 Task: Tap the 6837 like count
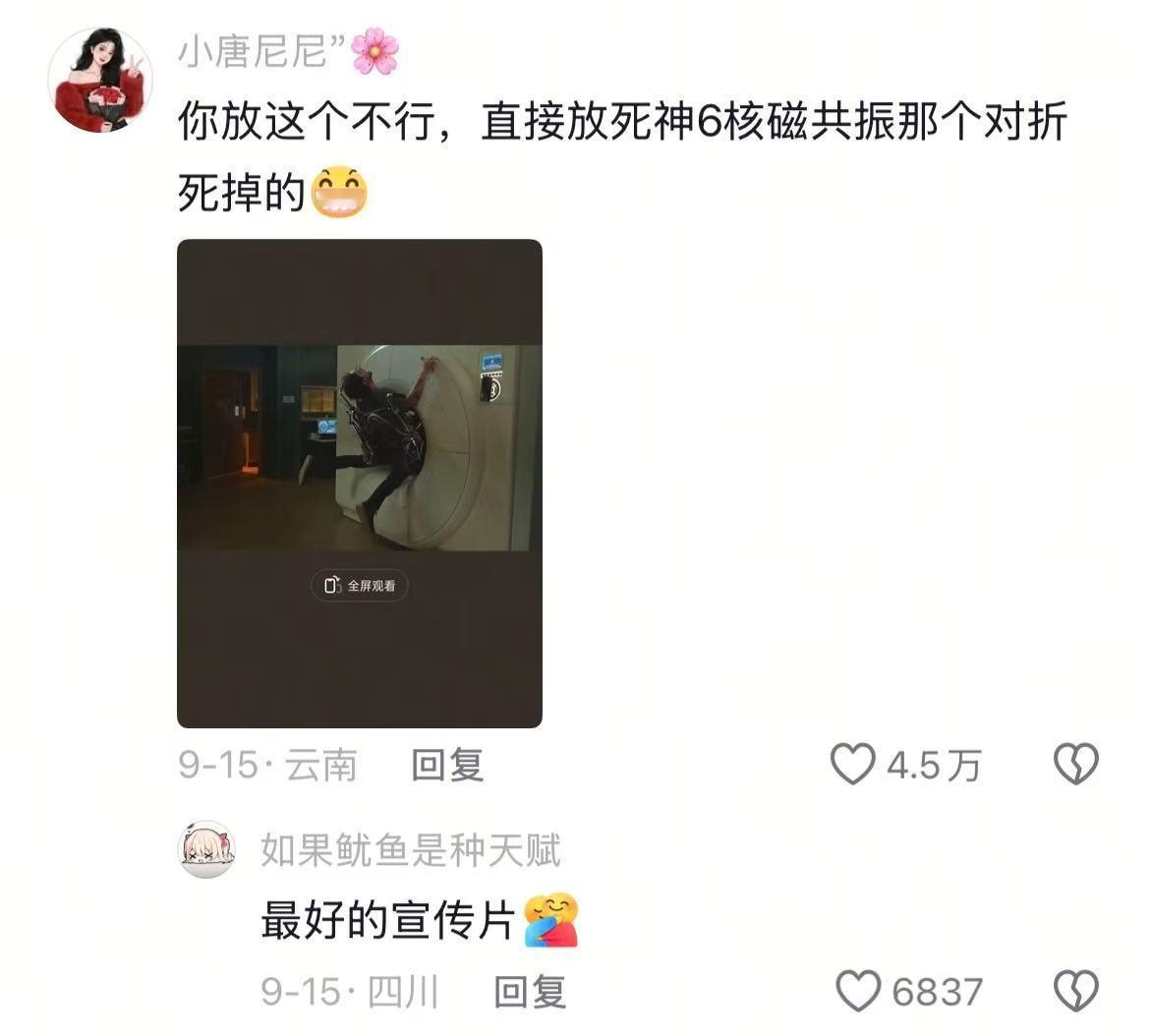click(937, 992)
